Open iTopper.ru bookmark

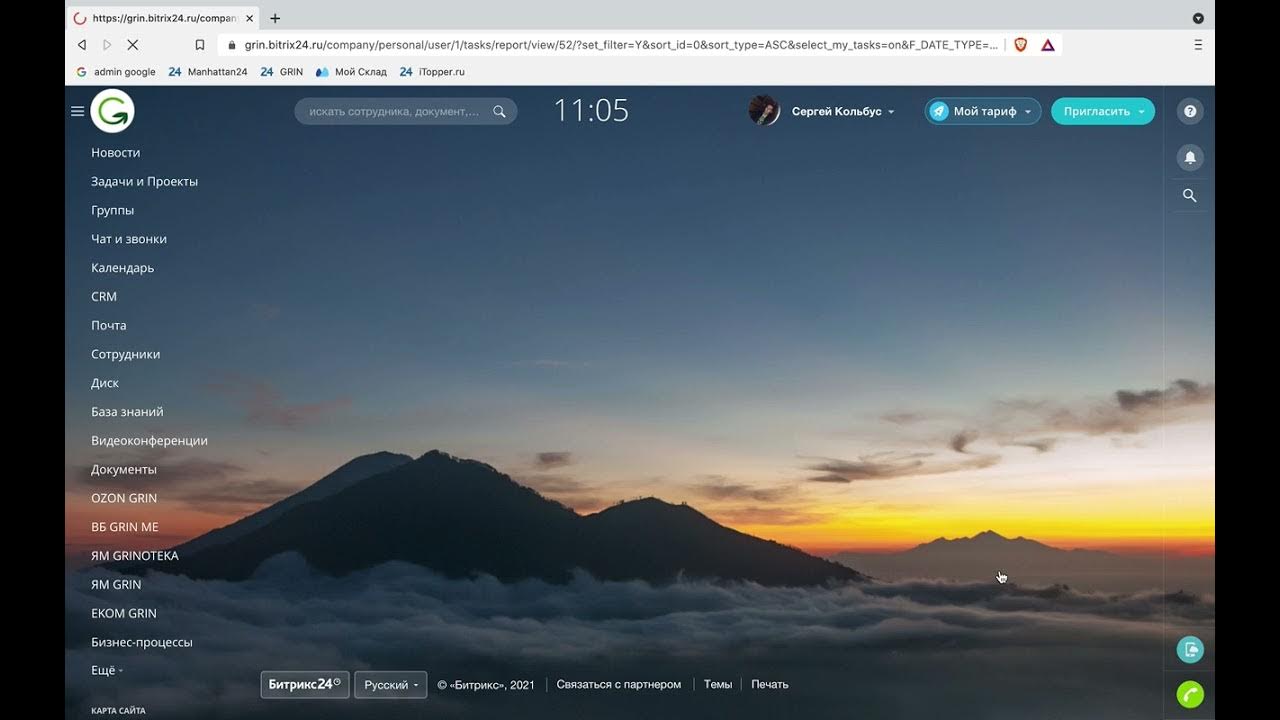pyautogui.click(x=432, y=72)
